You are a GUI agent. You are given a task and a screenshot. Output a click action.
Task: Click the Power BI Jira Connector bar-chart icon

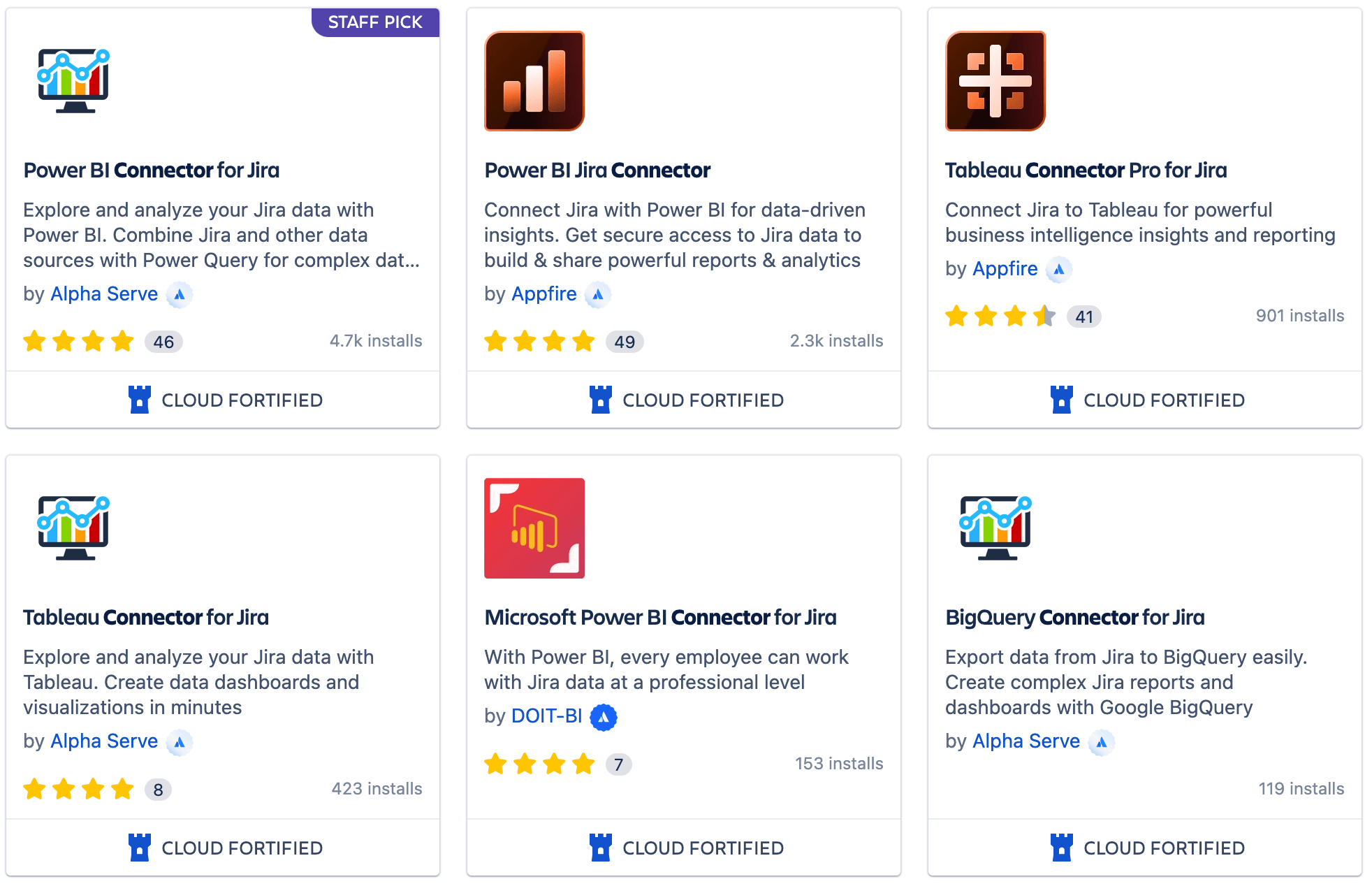(534, 81)
